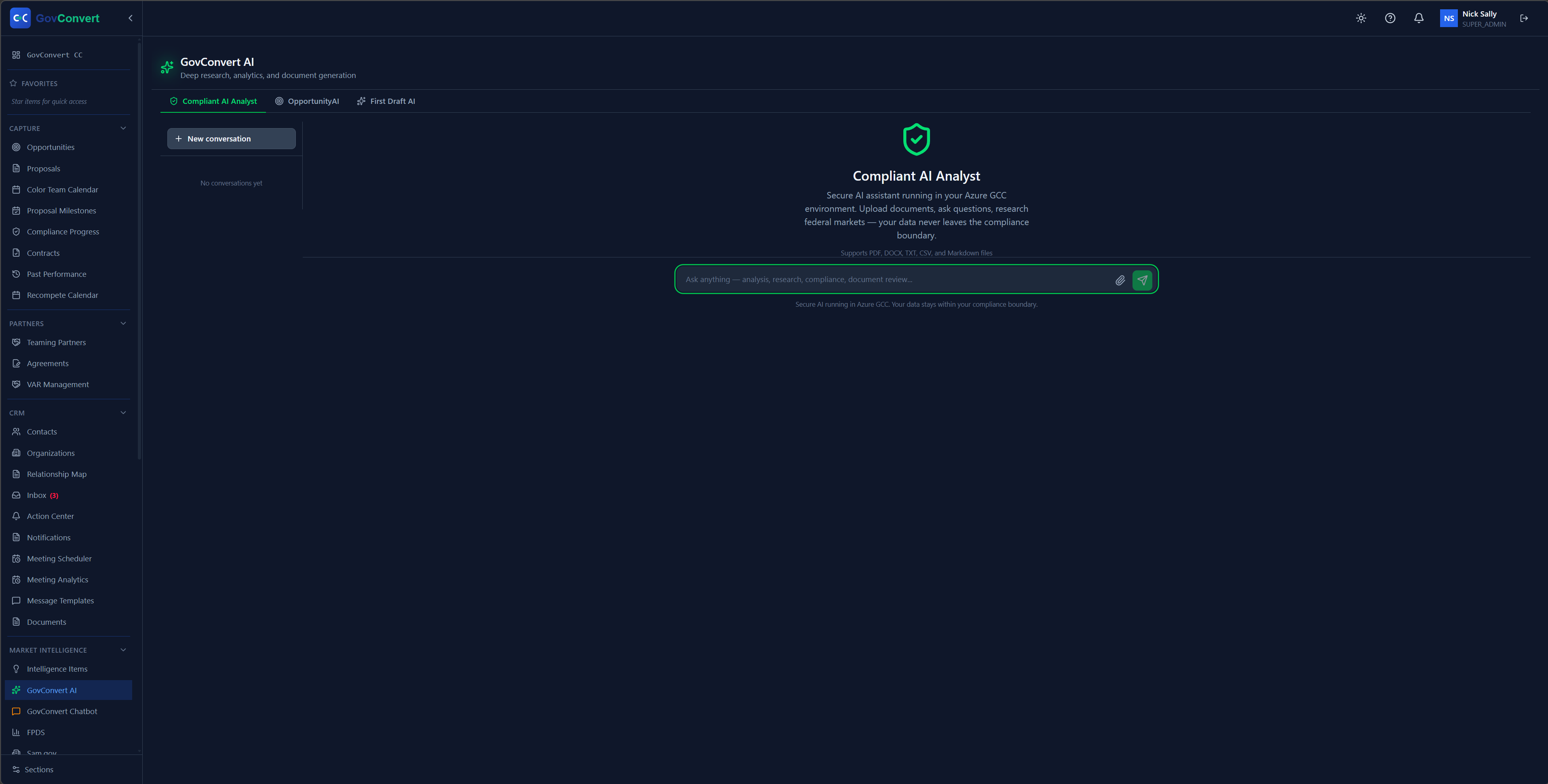Open the Contracts sidebar item
1548x784 pixels.
point(68,253)
